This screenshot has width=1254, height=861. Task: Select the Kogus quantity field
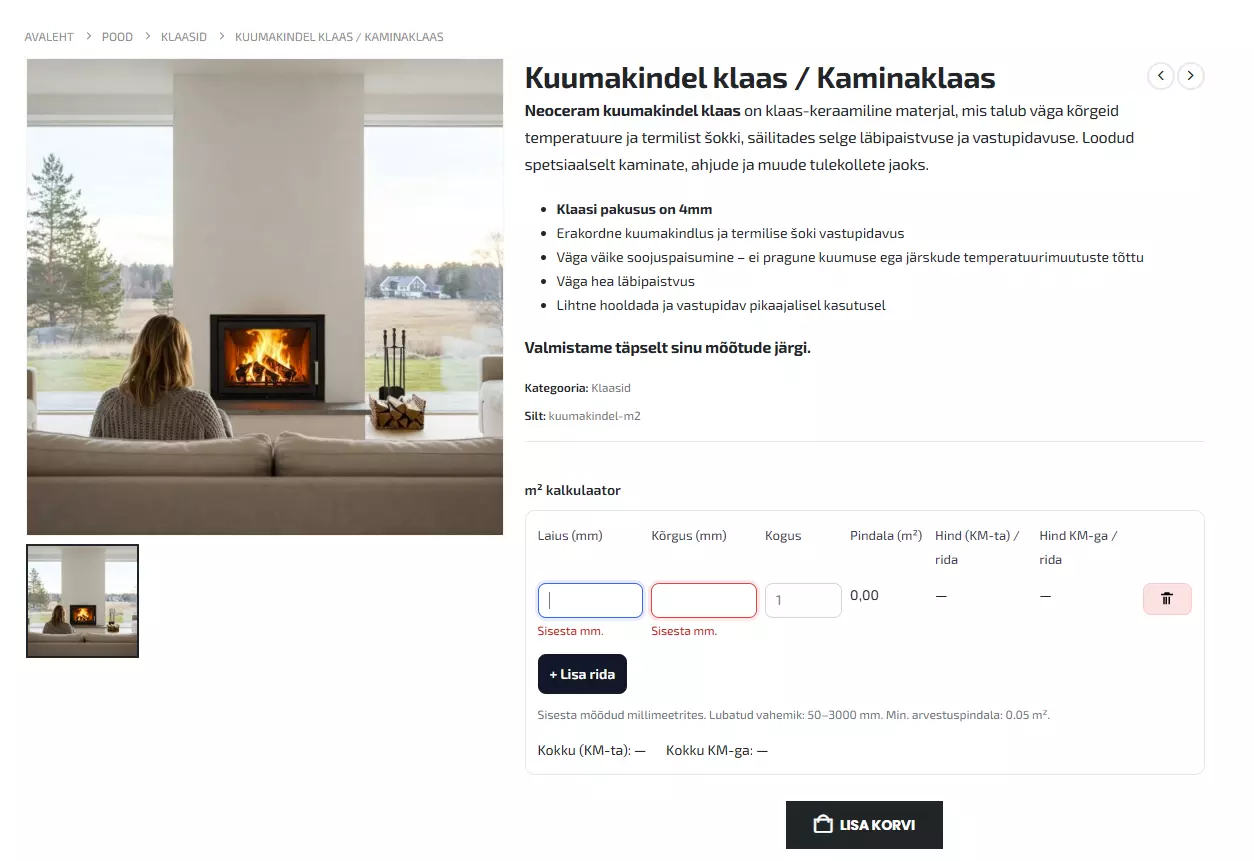point(803,600)
